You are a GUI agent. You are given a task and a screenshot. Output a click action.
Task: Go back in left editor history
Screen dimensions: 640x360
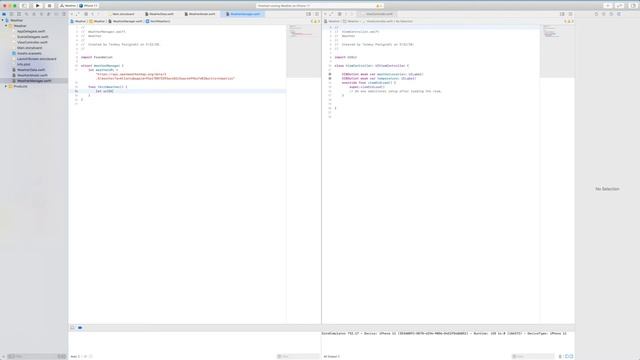(x=93, y=14)
